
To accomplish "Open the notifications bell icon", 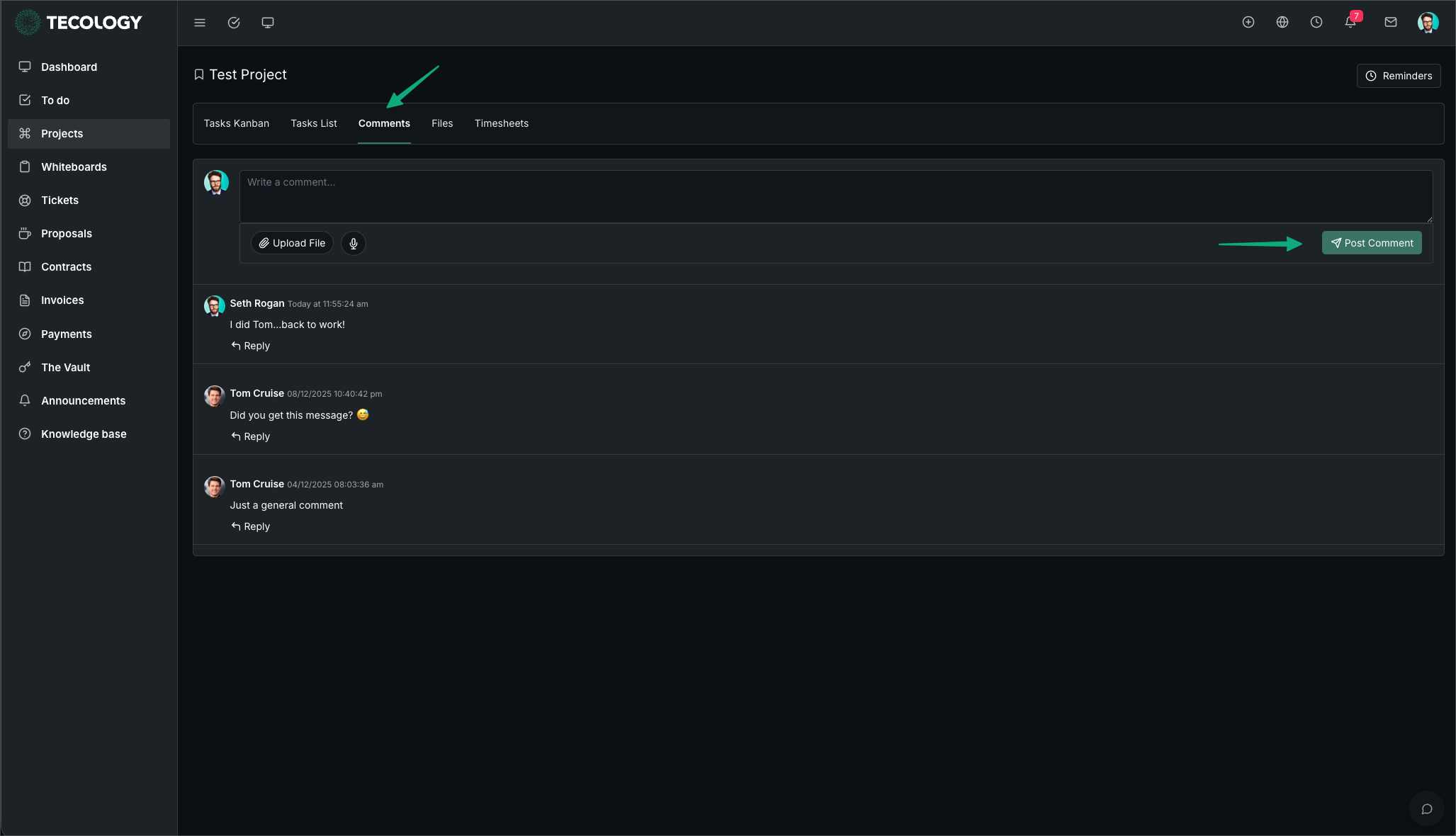I will pyautogui.click(x=1350, y=22).
